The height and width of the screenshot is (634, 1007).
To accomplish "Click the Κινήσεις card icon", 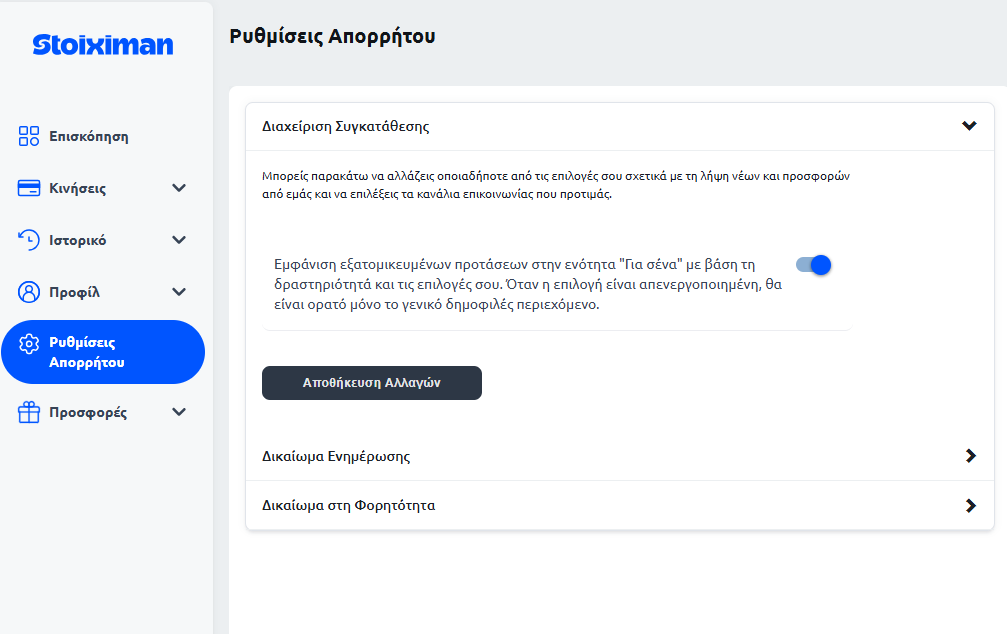I will click(29, 188).
